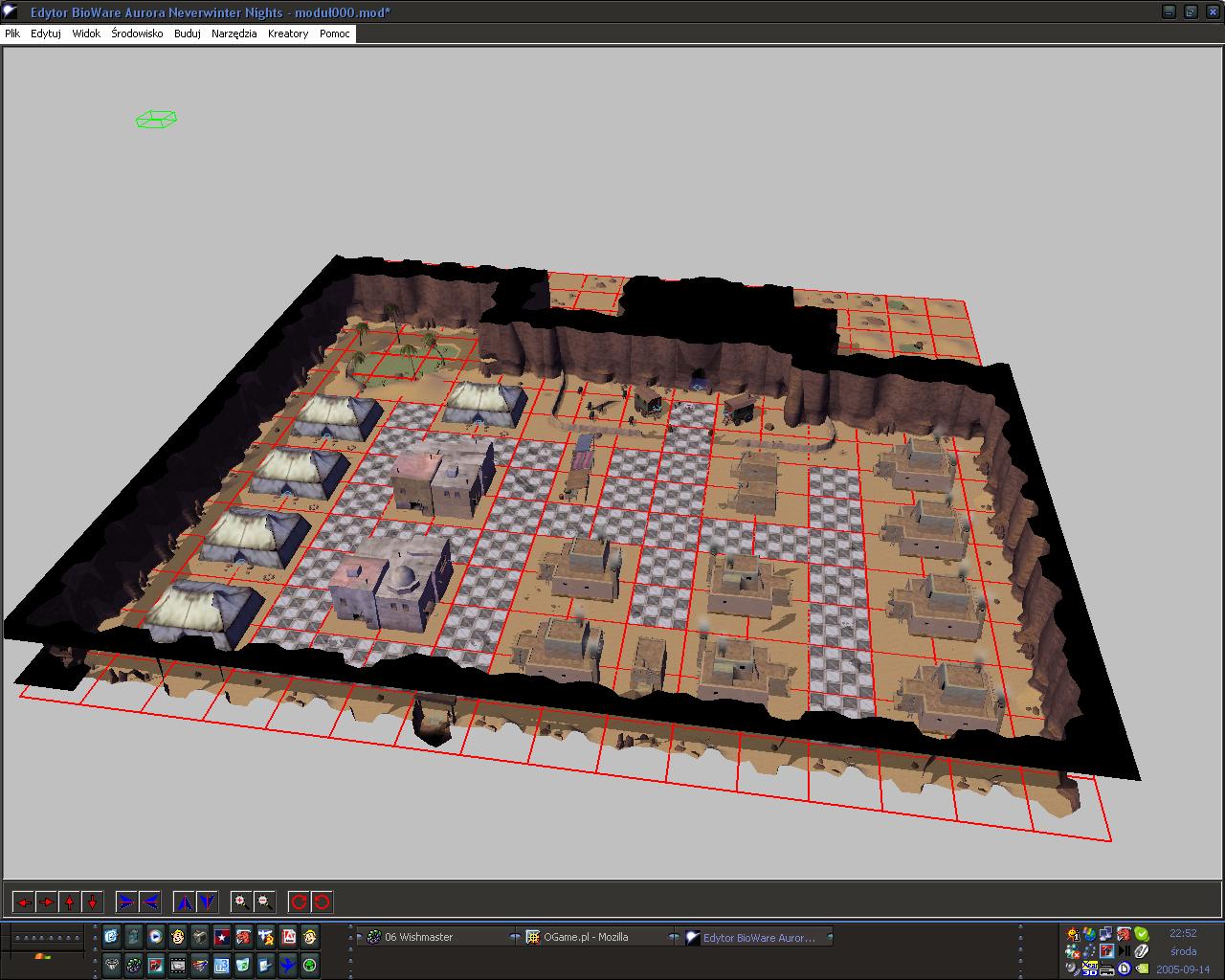Open the Narzędzia menu
The image size is (1225, 980).
click(234, 33)
